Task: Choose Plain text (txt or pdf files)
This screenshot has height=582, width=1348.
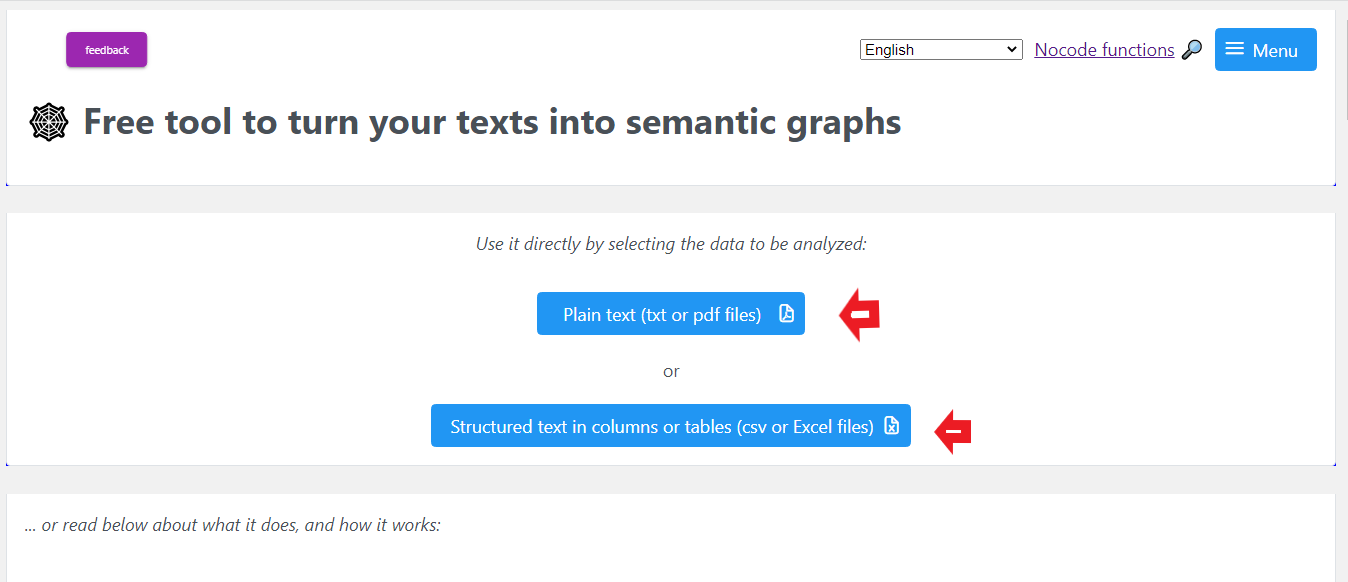Action: [x=662, y=314]
